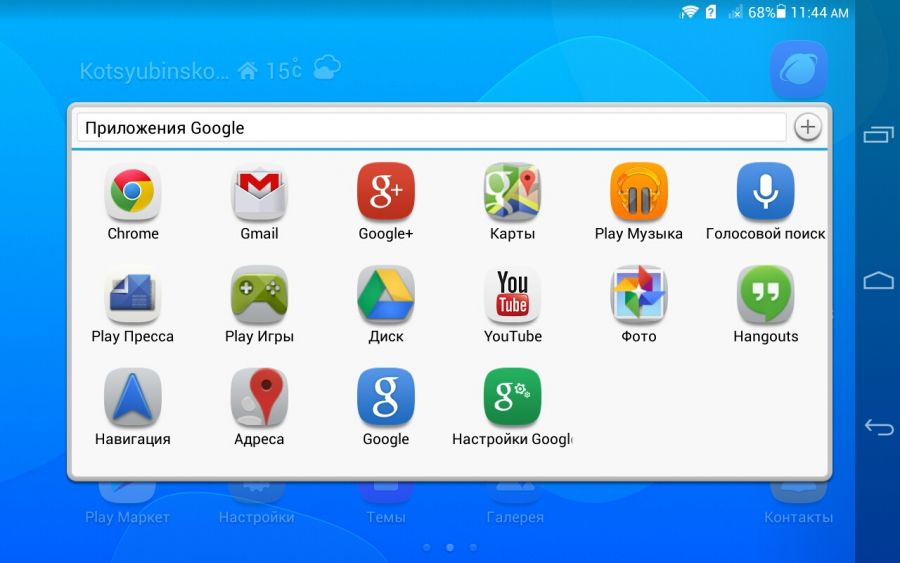
Task: Open the Chrome browser app
Action: coord(133,192)
